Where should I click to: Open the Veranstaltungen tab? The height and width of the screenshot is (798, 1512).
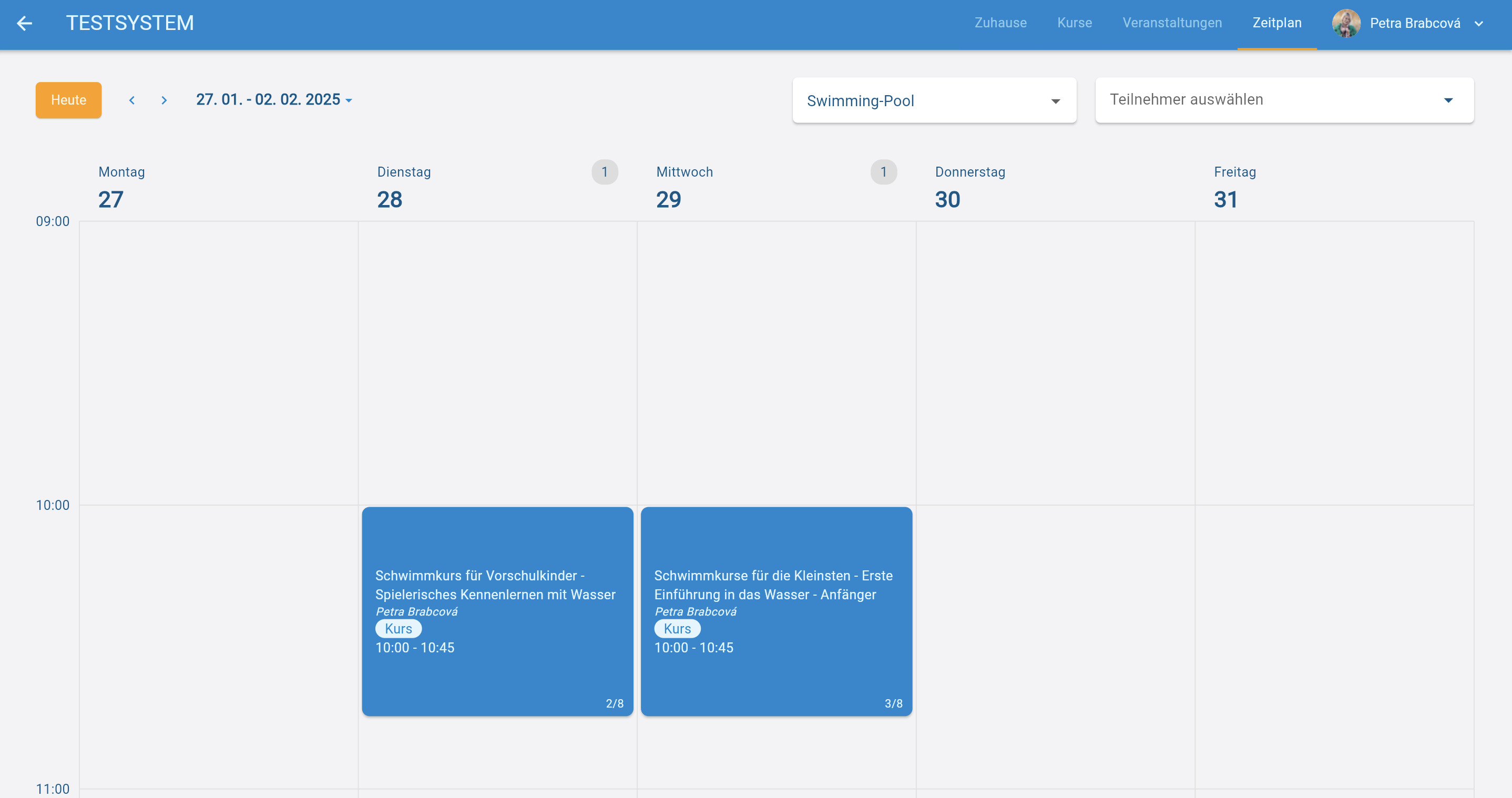1171,23
